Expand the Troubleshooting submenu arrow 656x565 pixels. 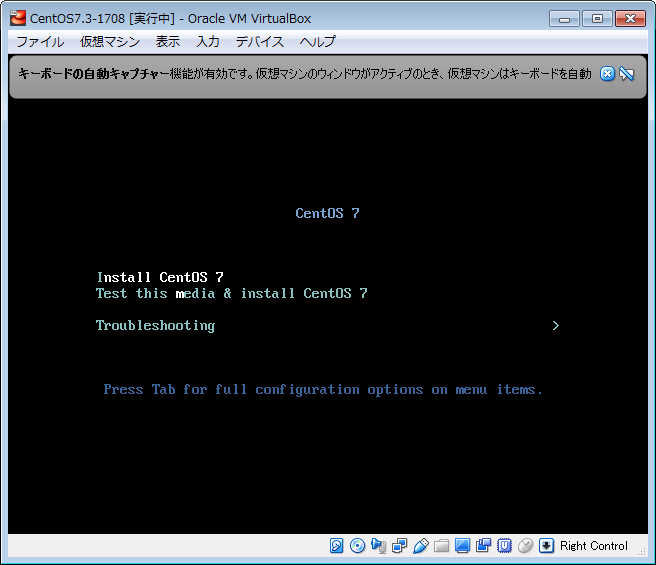(556, 325)
